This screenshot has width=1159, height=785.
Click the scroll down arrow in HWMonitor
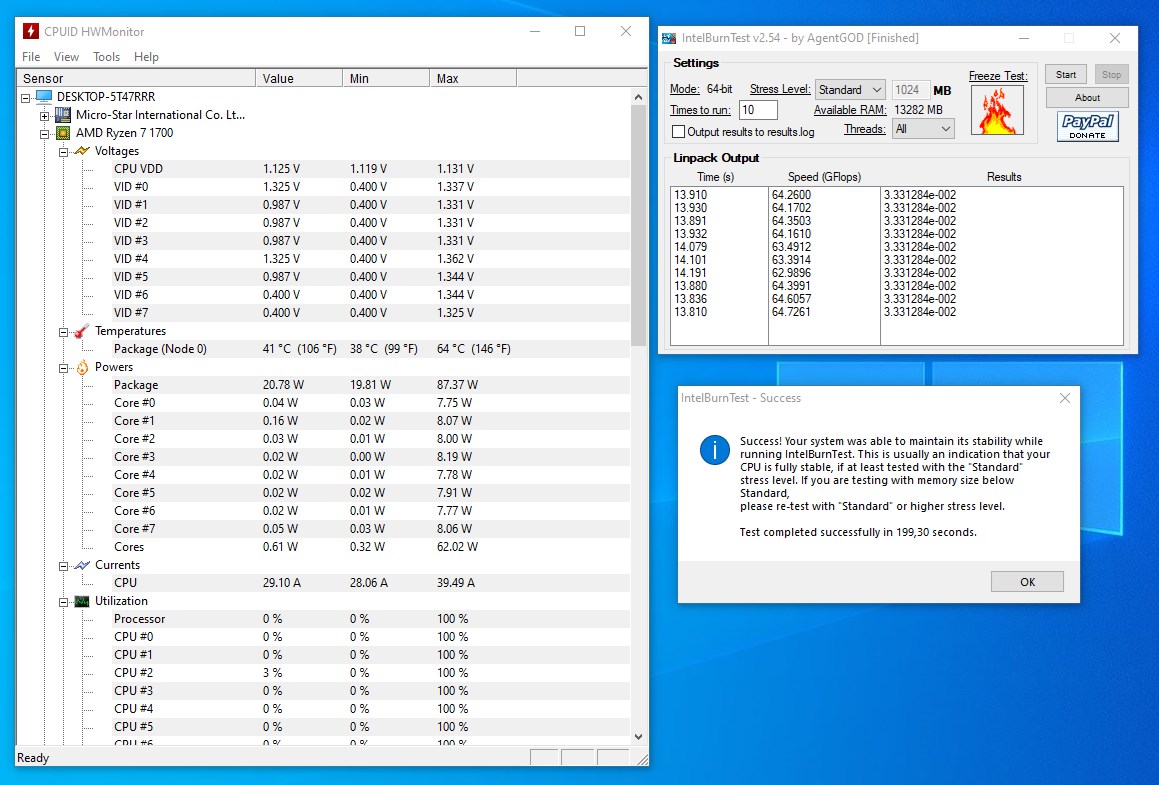pos(639,737)
